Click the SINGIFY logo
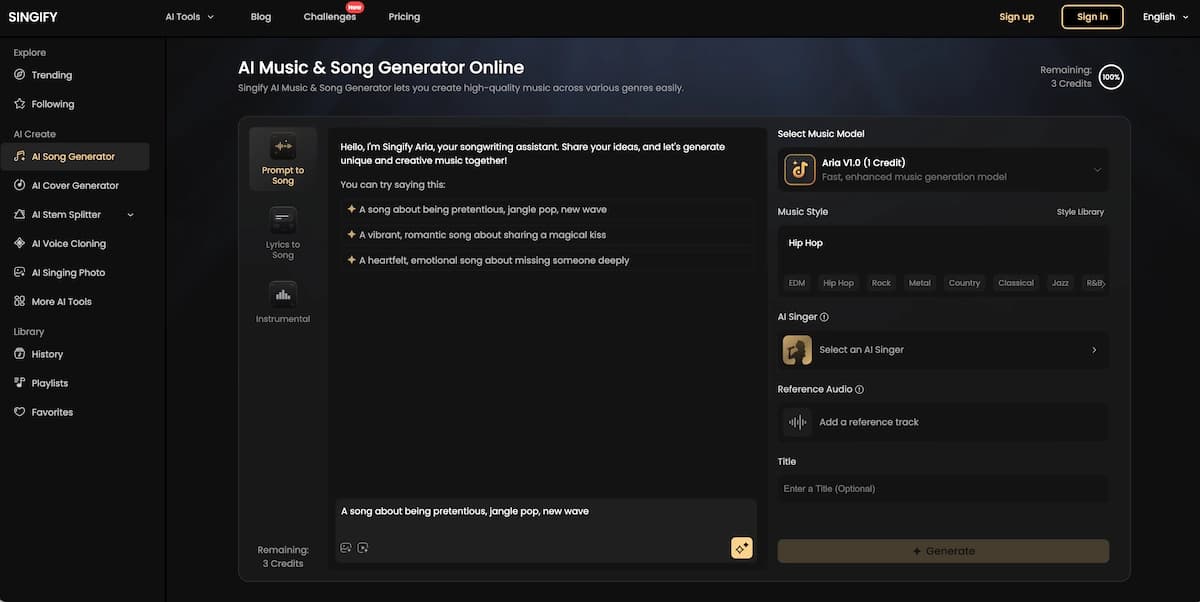Viewport: 1200px width, 602px height. 31,17
